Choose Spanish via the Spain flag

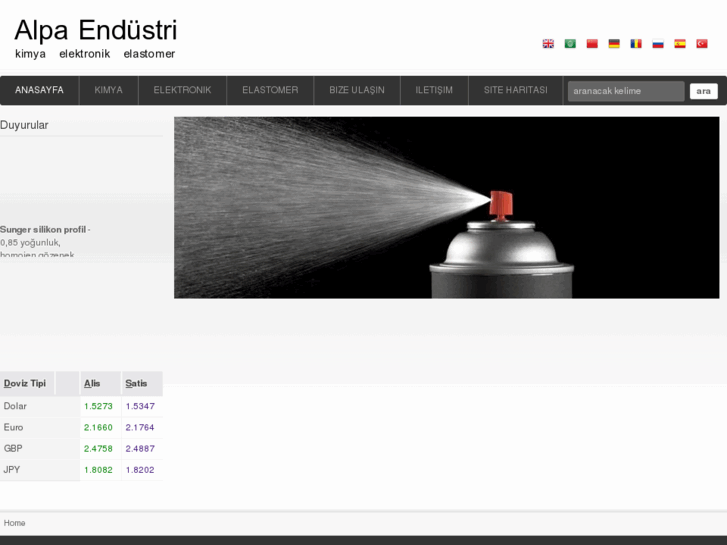680,44
